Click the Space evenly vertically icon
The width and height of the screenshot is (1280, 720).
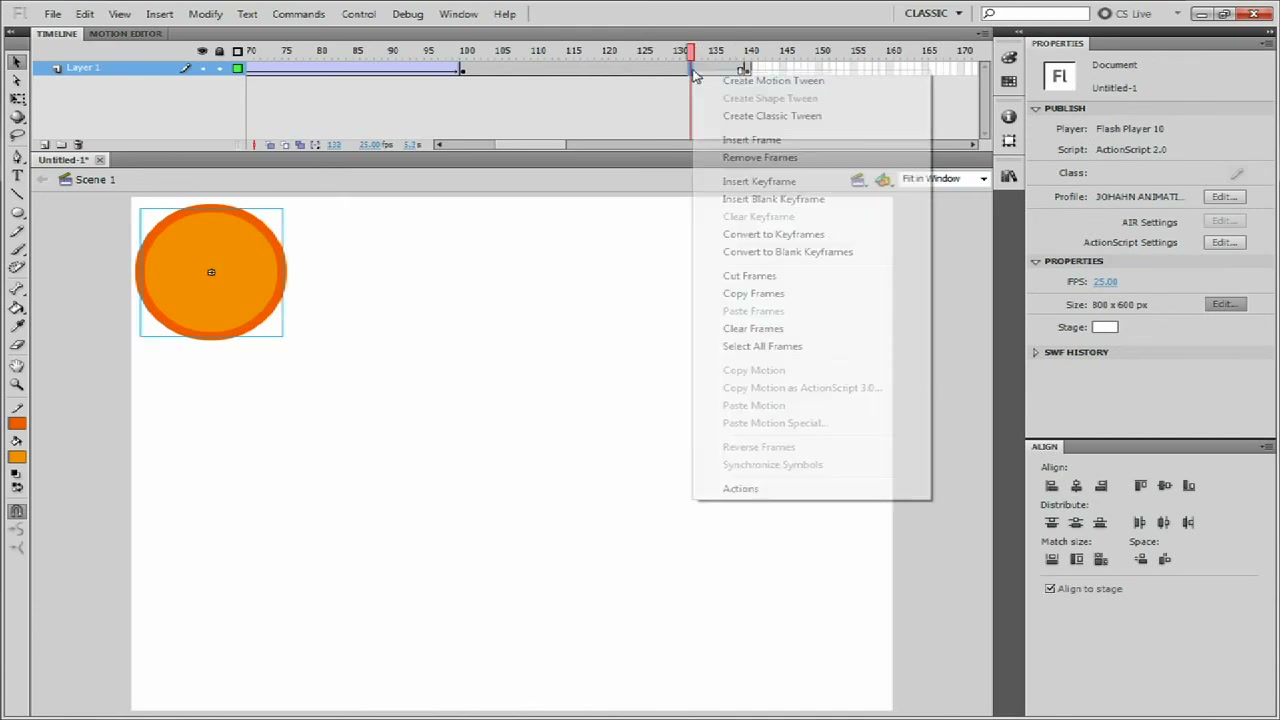(x=1141, y=559)
